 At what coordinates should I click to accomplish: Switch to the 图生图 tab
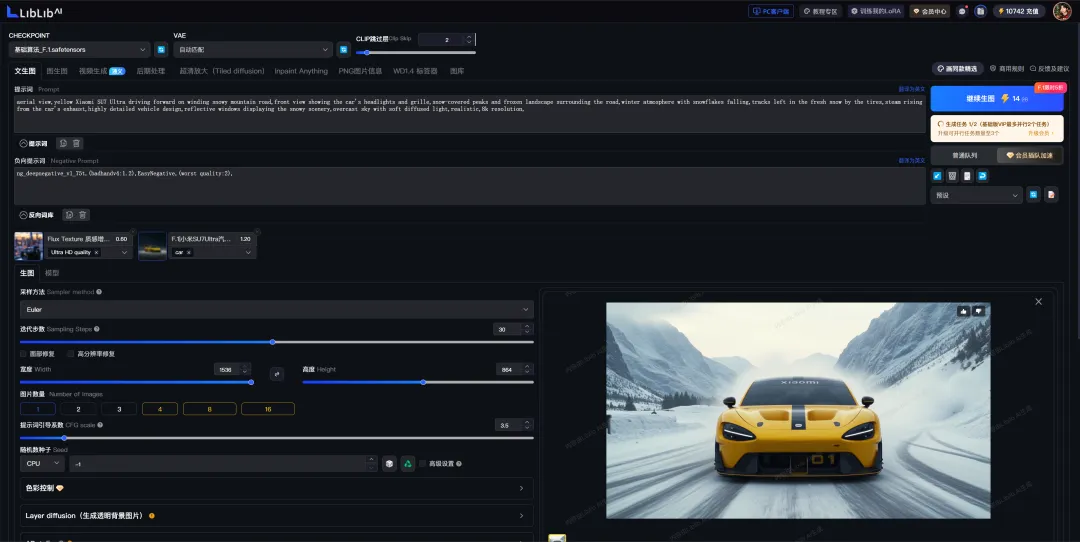(56, 71)
